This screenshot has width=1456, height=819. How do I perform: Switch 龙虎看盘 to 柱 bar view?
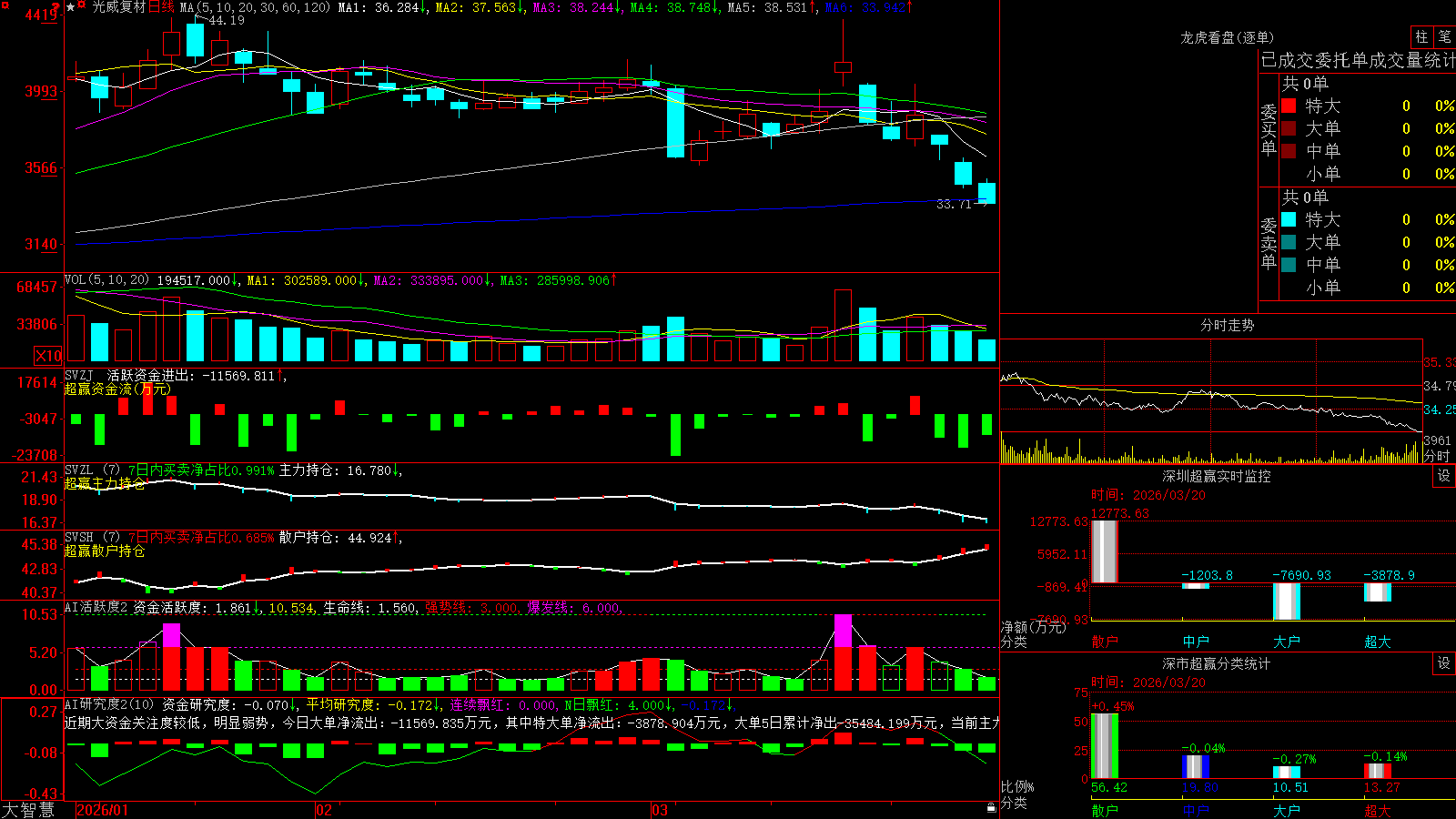(x=1421, y=36)
